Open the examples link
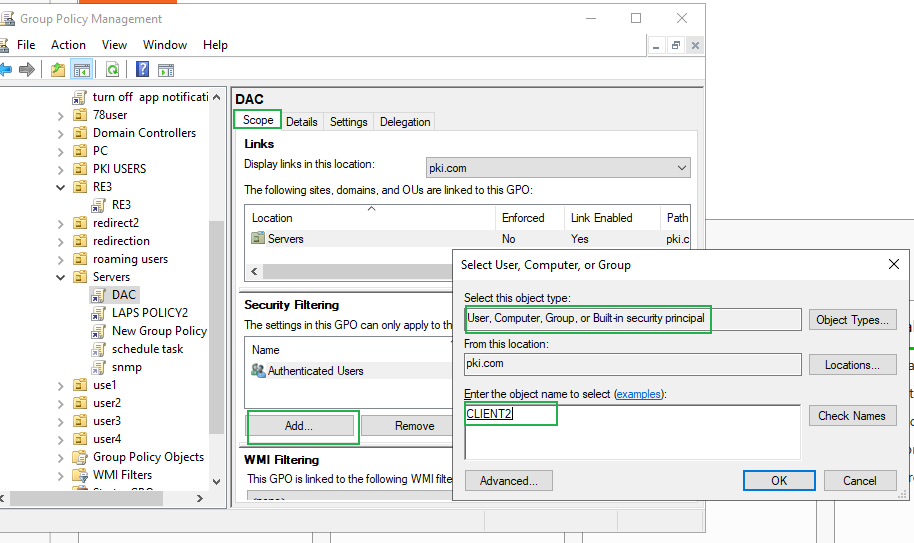This screenshot has height=543, width=914. 638,394
